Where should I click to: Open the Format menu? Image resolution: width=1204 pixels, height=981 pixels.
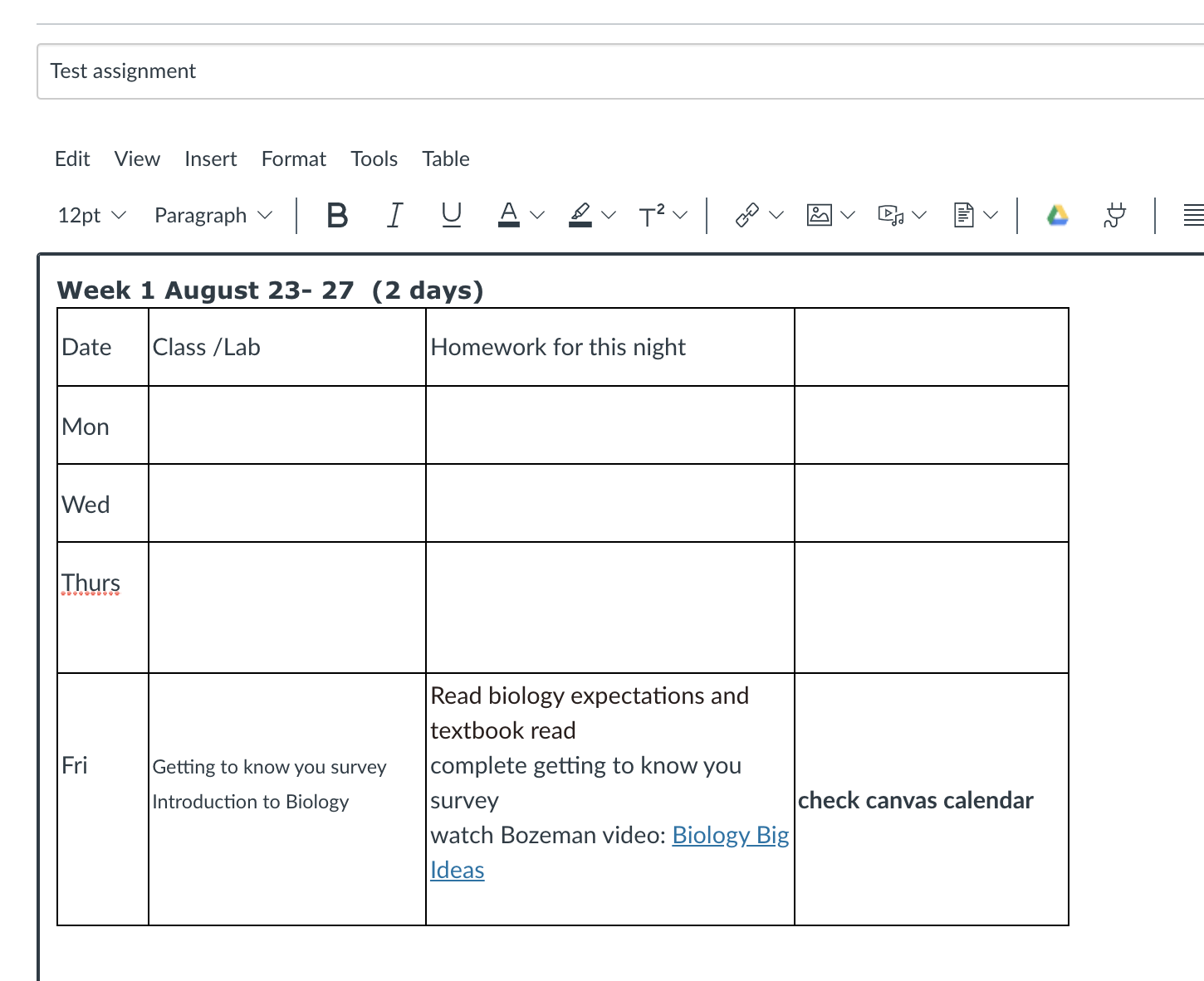293,159
